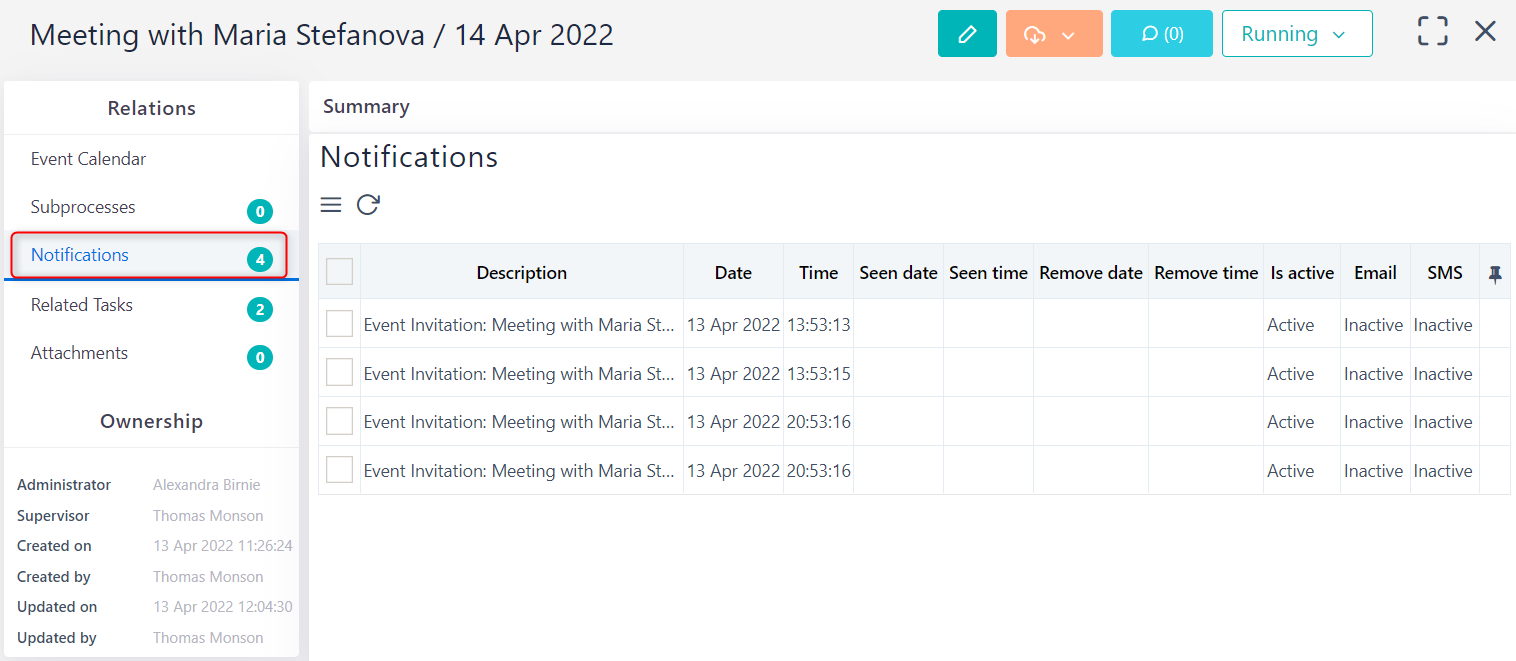The height and width of the screenshot is (661, 1516).
Task: Enter fullscreen mode for the record
Action: [1432, 31]
